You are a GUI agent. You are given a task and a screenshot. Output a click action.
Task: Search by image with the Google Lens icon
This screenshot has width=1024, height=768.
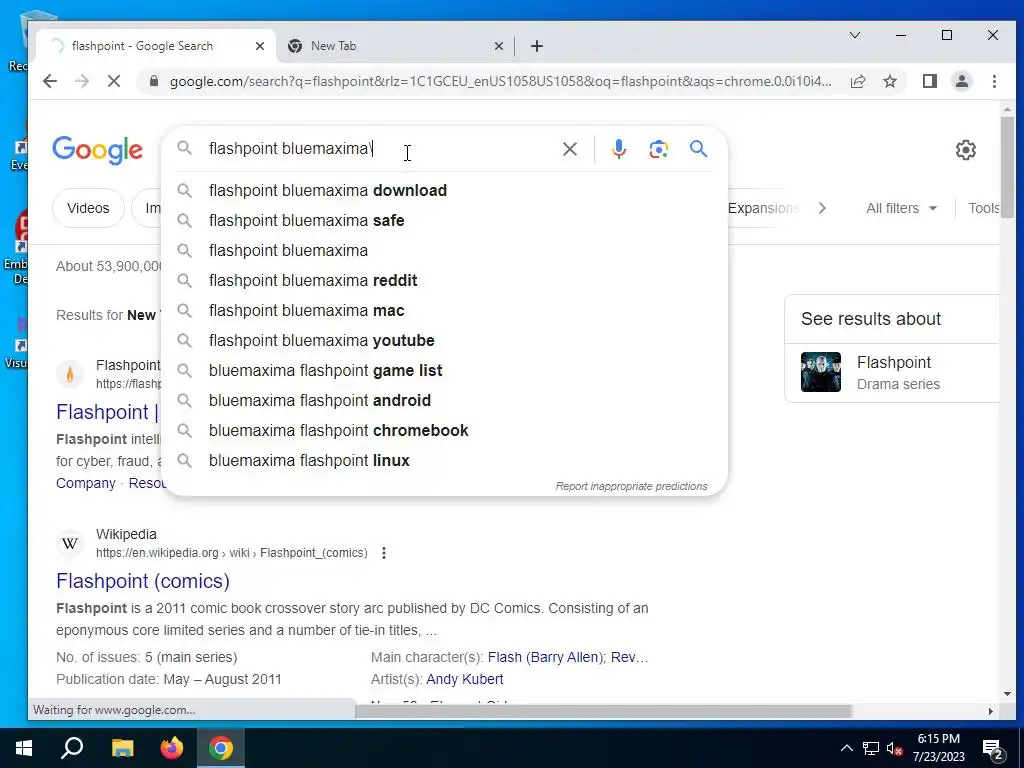click(x=658, y=149)
